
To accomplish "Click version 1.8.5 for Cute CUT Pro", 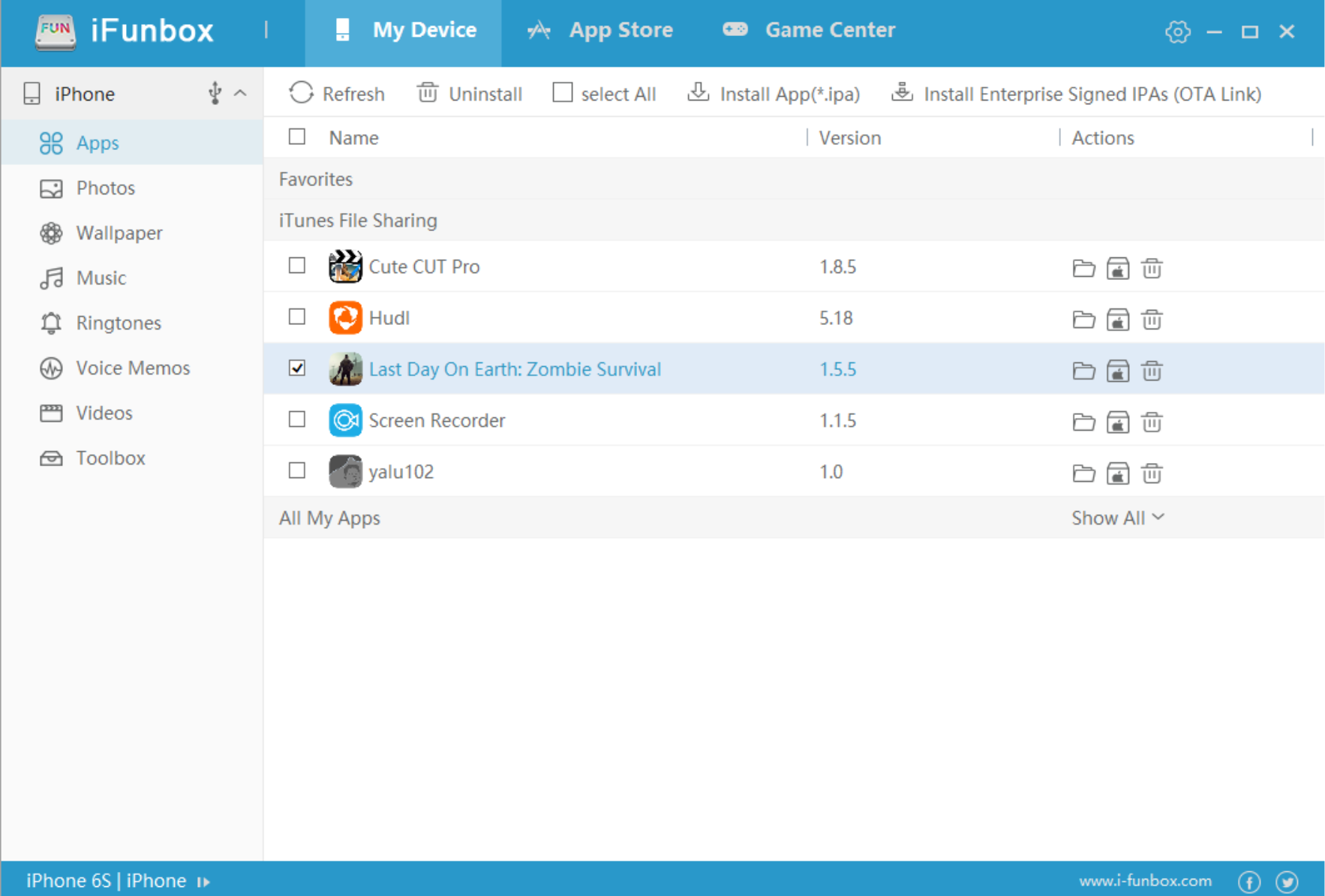I will pos(837,266).
